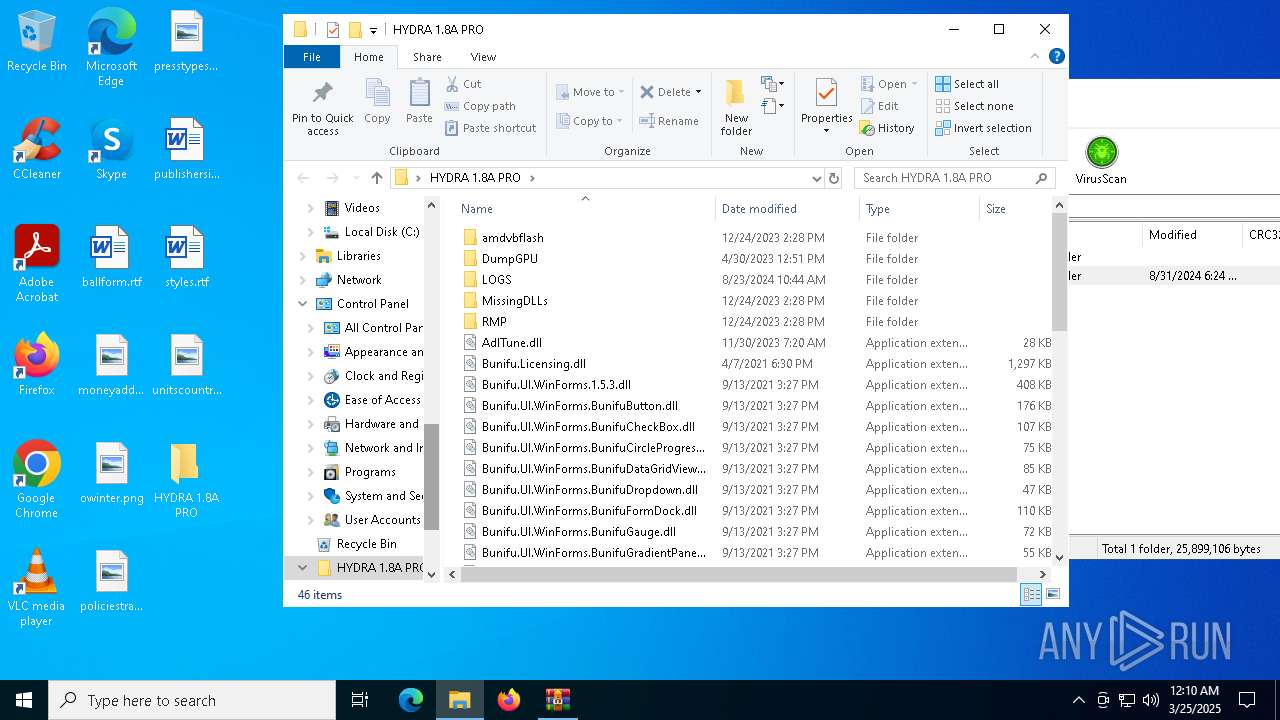Image resolution: width=1280 pixels, height=720 pixels.
Task: Open the Move to dropdown
Action: [x=590, y=92]
